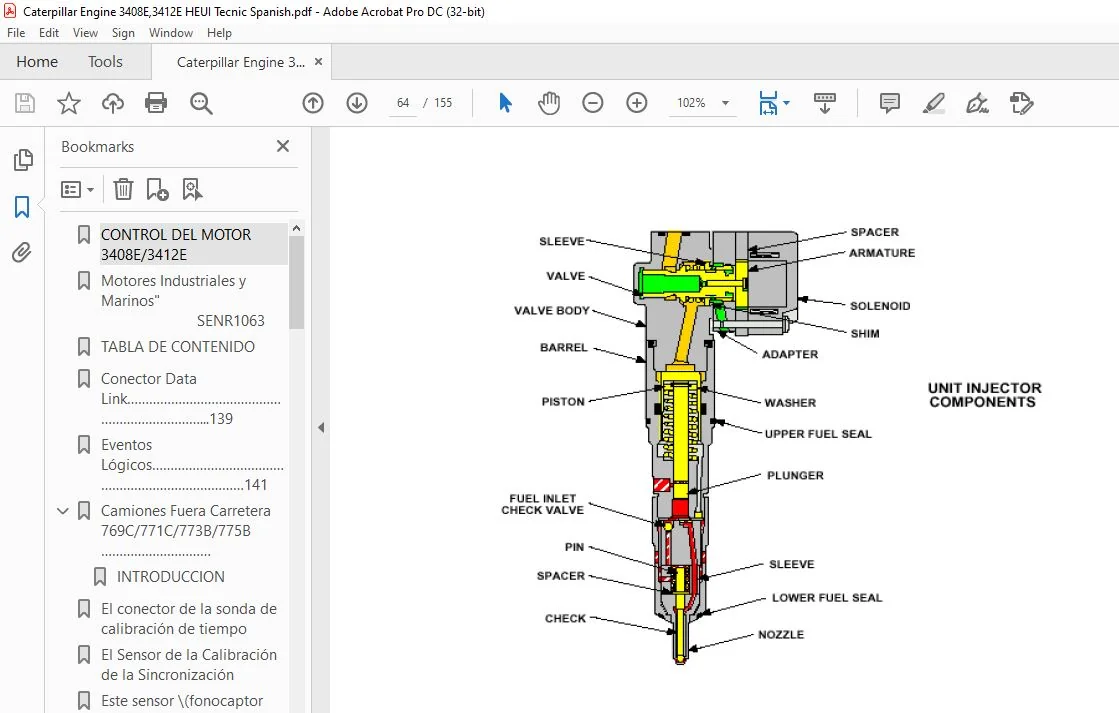Open the page display options dropdown arrow

(786, 103)
